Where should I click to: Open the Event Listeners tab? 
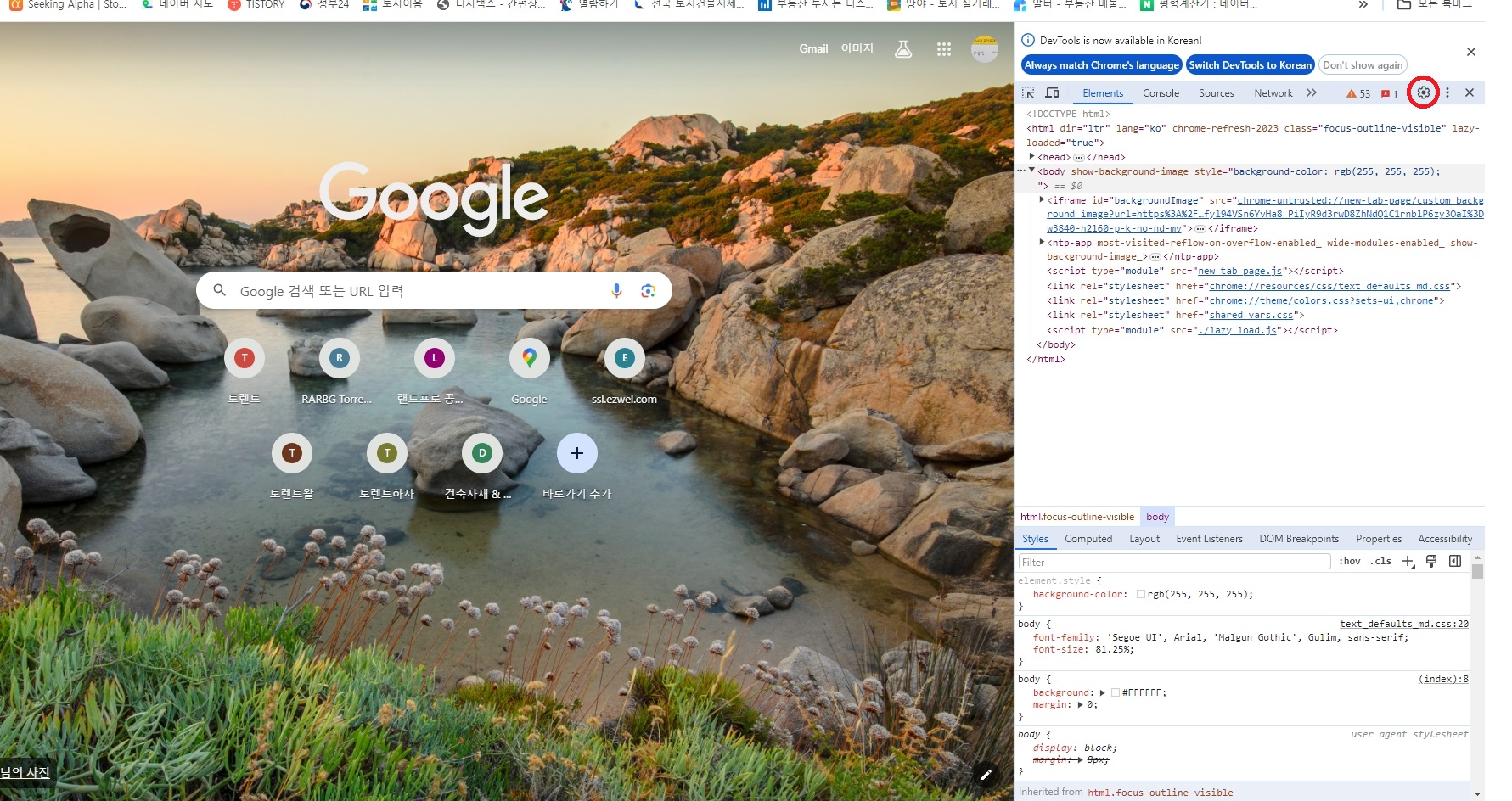(1209, 539)
